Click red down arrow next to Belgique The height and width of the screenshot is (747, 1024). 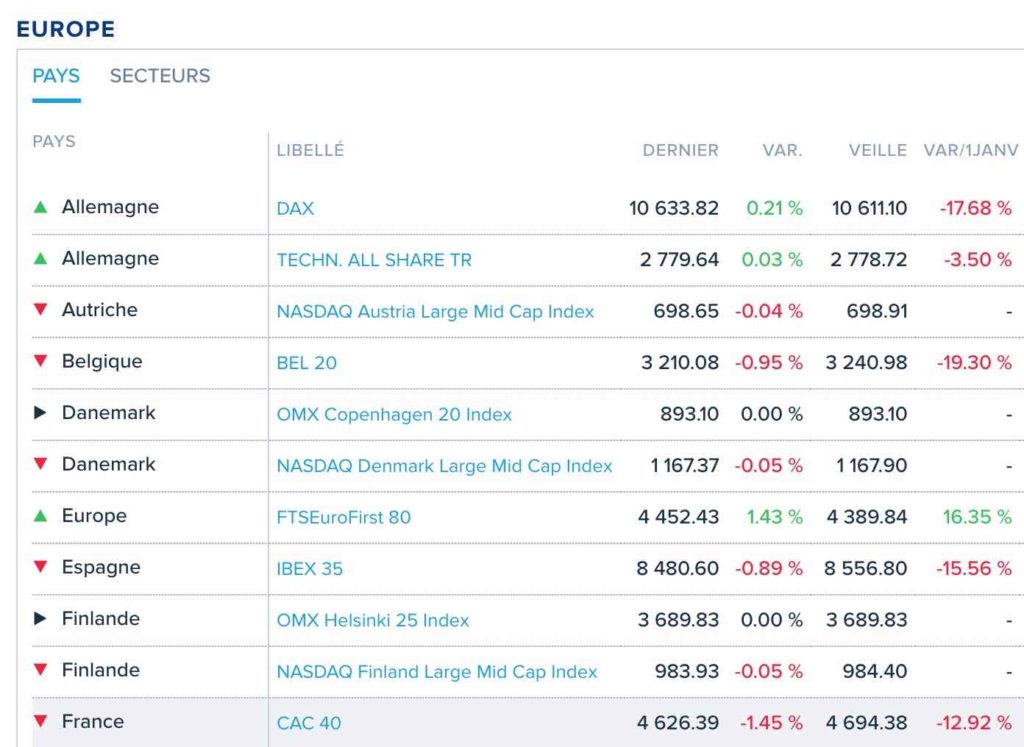tap(40, 361)
